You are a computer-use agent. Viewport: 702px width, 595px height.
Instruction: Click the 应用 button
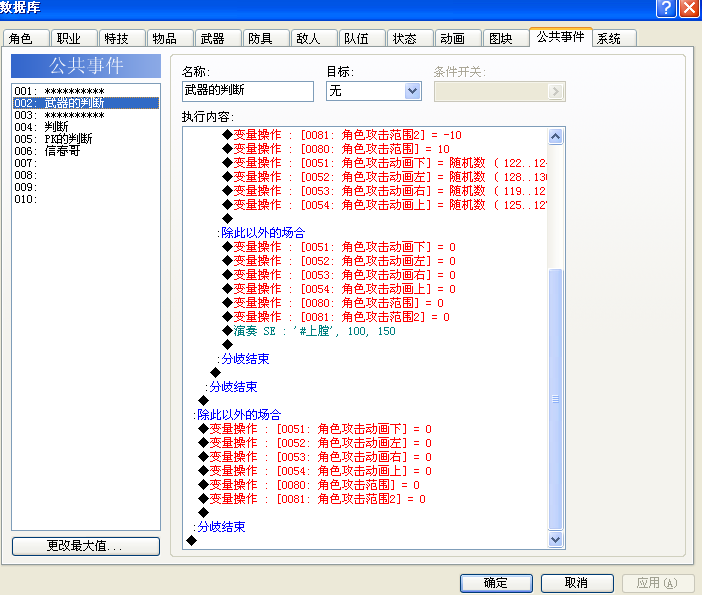click(x=657, y=583)
